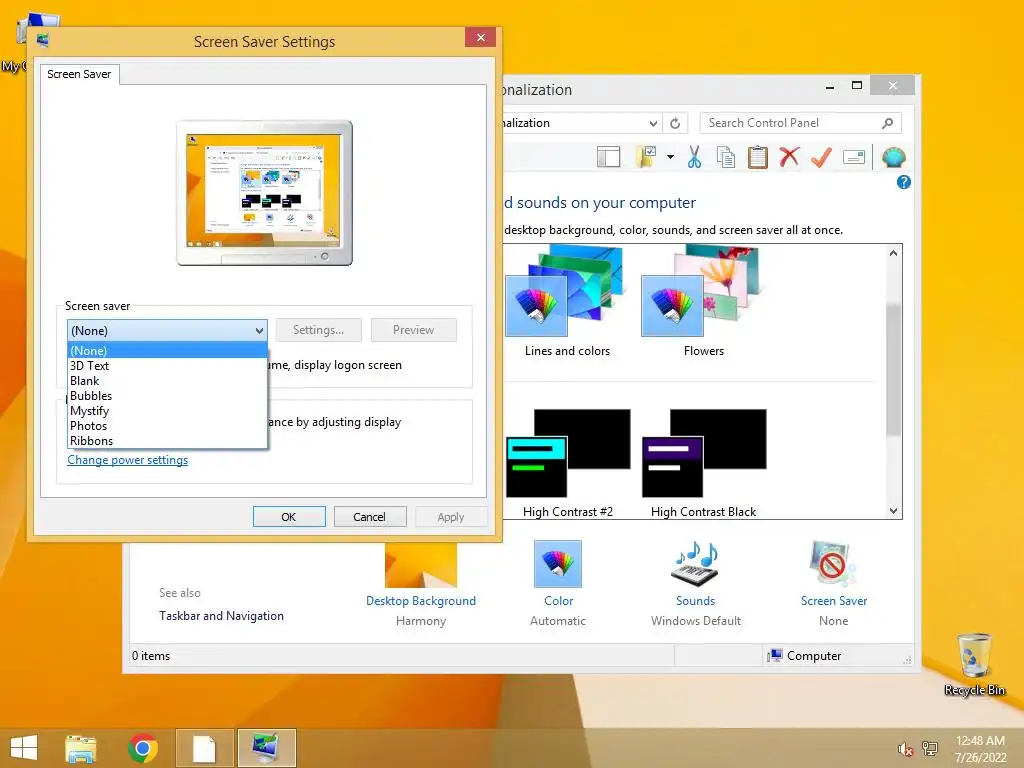Open the Taskbar and Navigation link
The width and height of the screenshot is (1024, 768).
pyautogui.click(x=221, y=616)
